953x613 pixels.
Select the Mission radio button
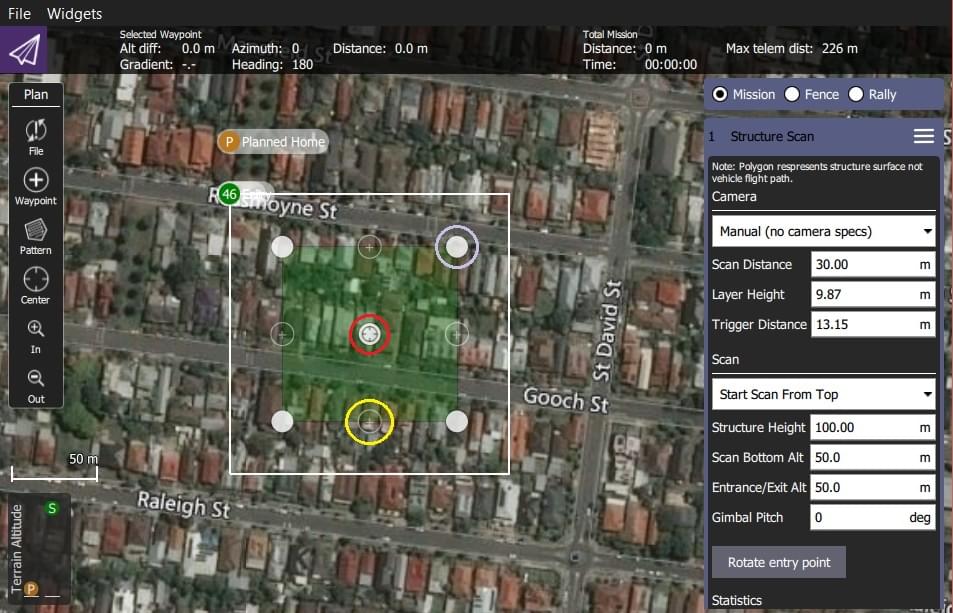720,94
